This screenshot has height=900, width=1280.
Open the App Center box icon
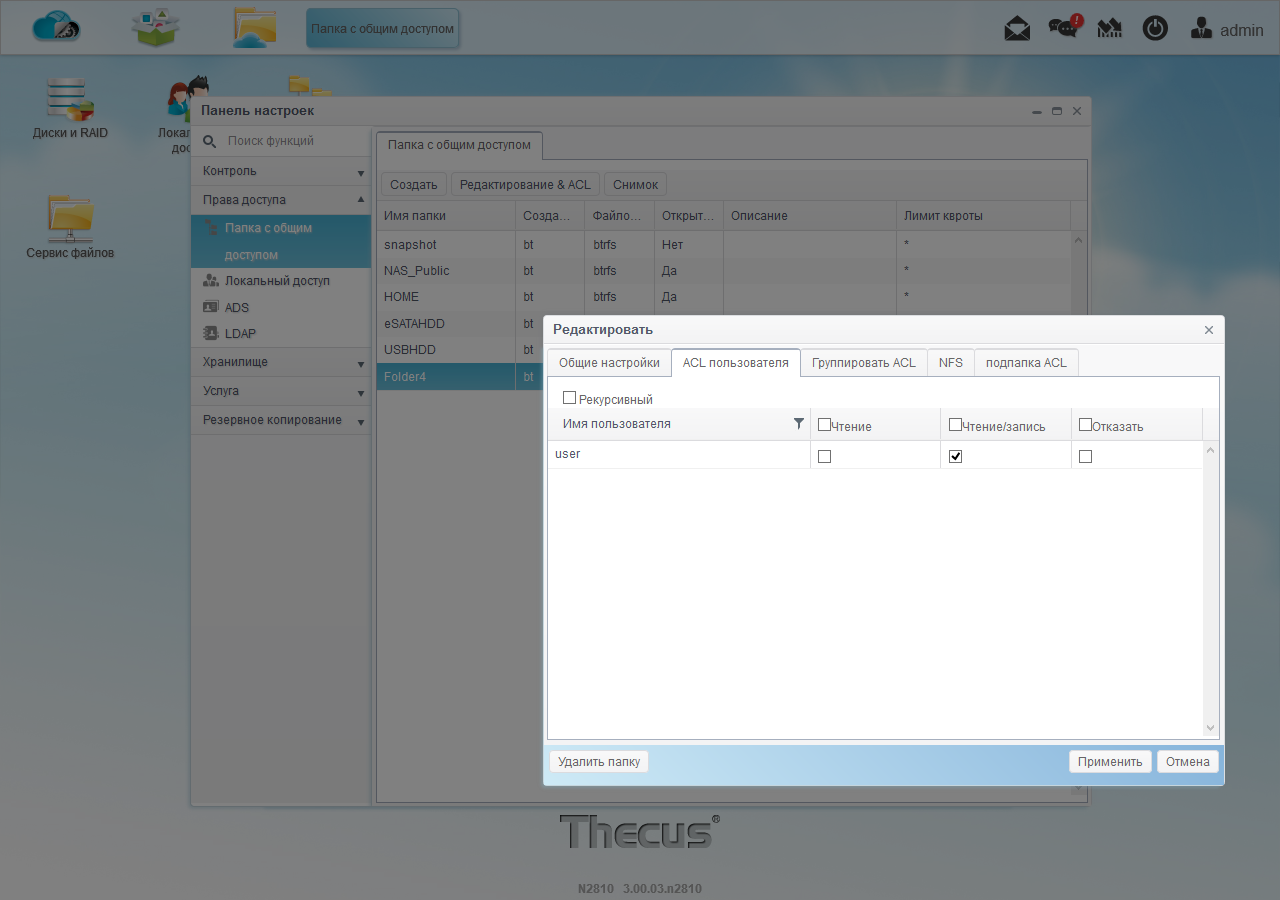pos(155,27)
